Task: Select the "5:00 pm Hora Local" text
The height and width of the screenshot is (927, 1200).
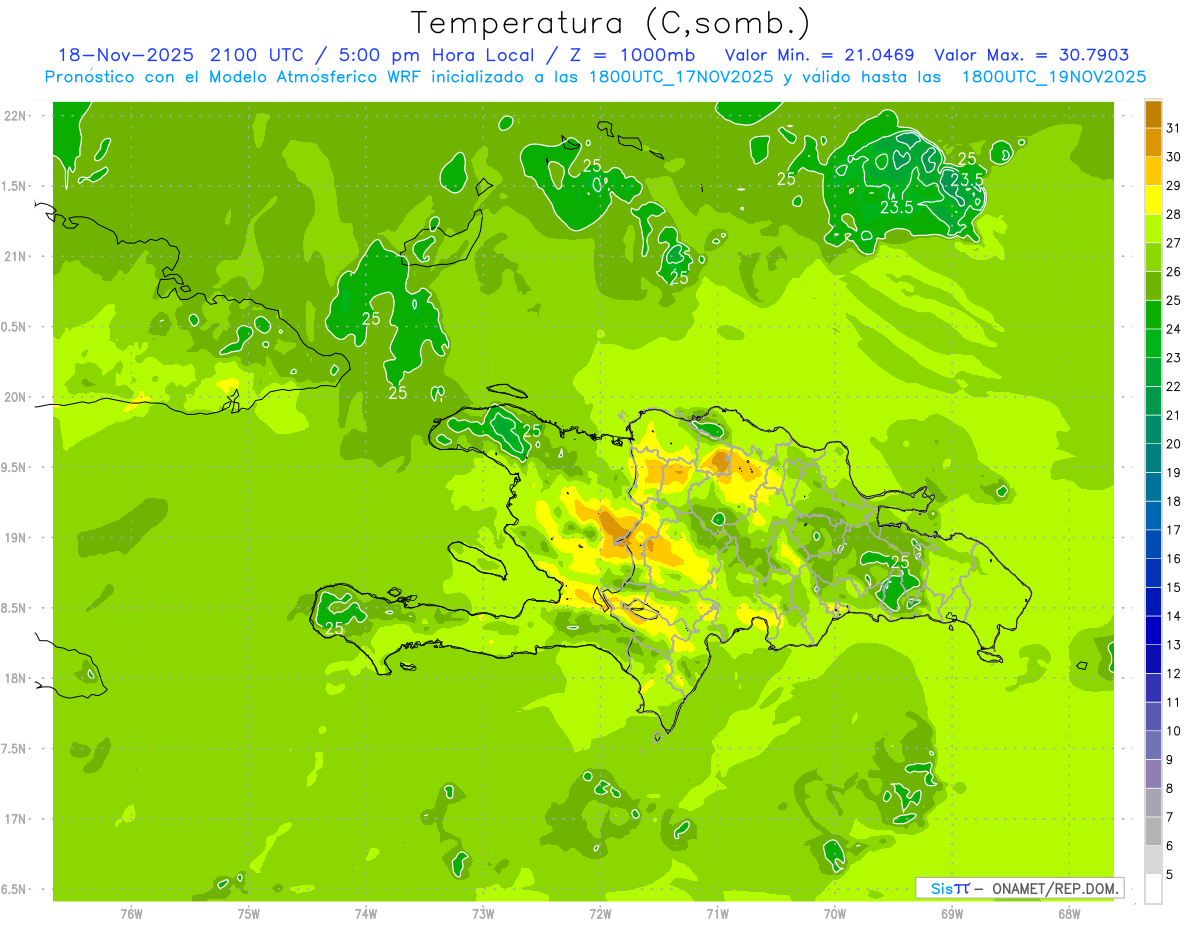Action: (x=437, y=56)
